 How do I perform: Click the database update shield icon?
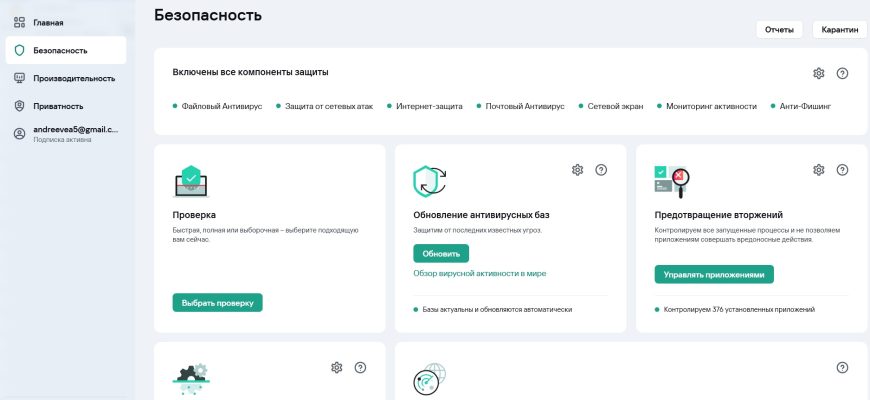coord(430,182)
